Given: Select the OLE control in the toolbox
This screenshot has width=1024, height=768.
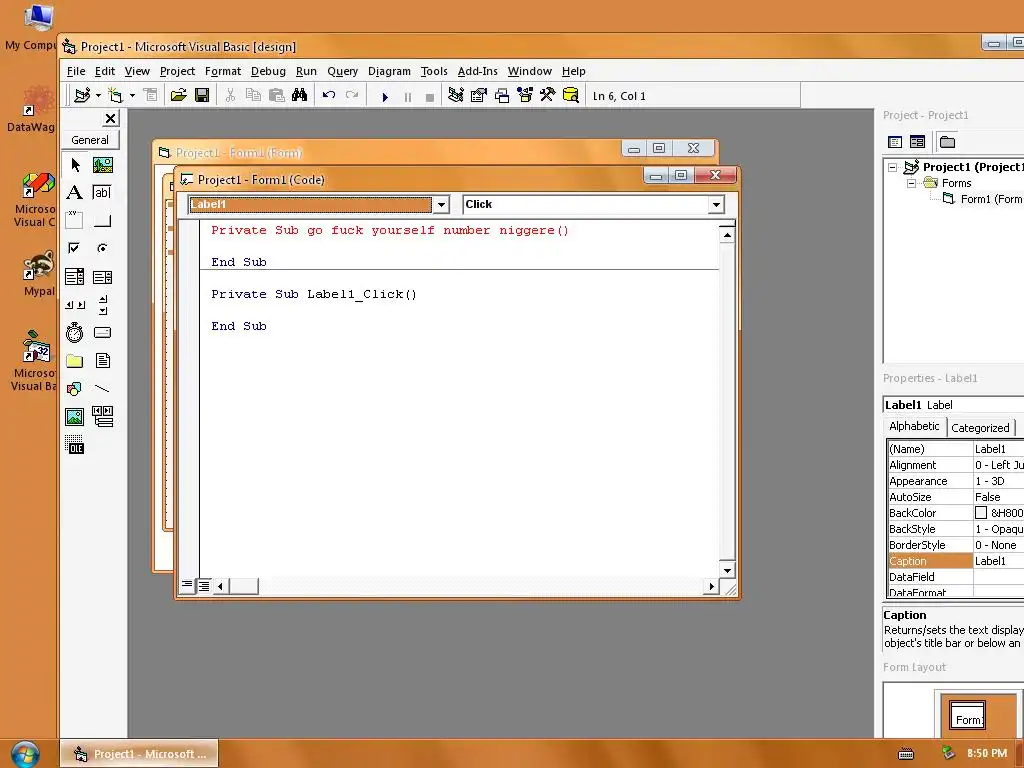Looking at the screenshot, I should pyautogui.click(x=74, y=445).
